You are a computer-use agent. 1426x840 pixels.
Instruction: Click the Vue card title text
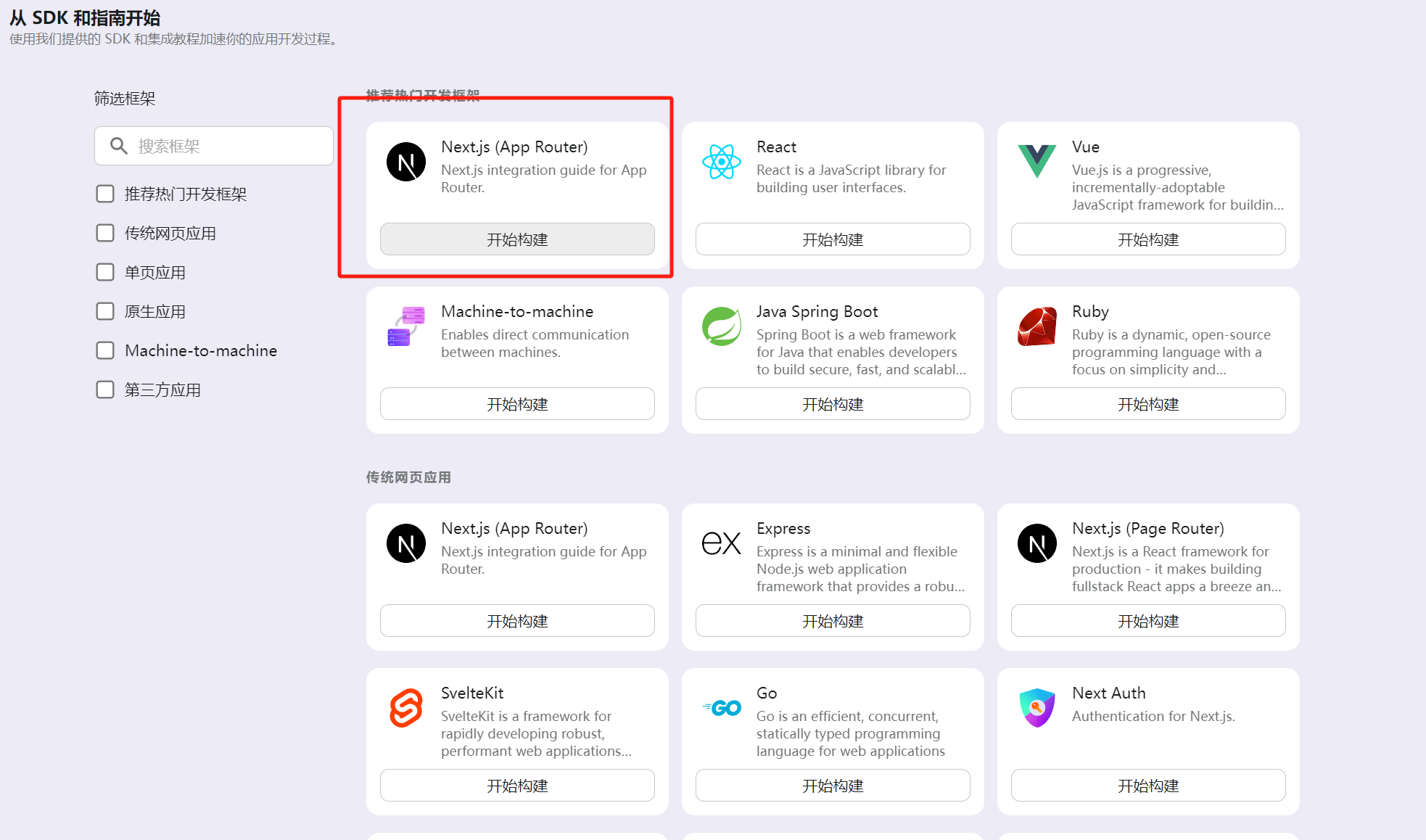[x=1086, y=147]
